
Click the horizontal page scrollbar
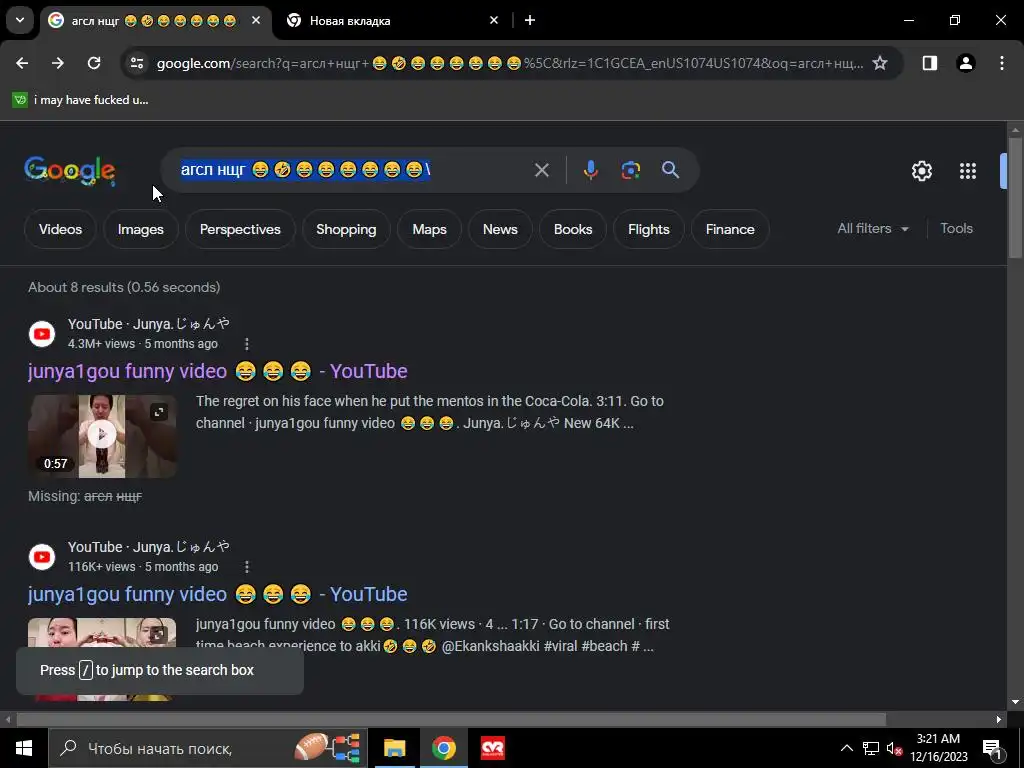(451, 720)
